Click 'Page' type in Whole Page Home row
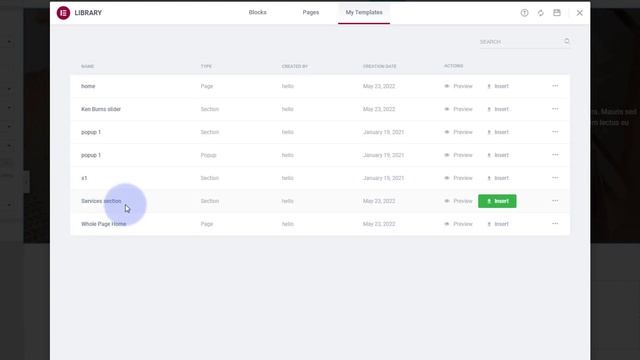640x360 pixels. click(x=207, y=224)
